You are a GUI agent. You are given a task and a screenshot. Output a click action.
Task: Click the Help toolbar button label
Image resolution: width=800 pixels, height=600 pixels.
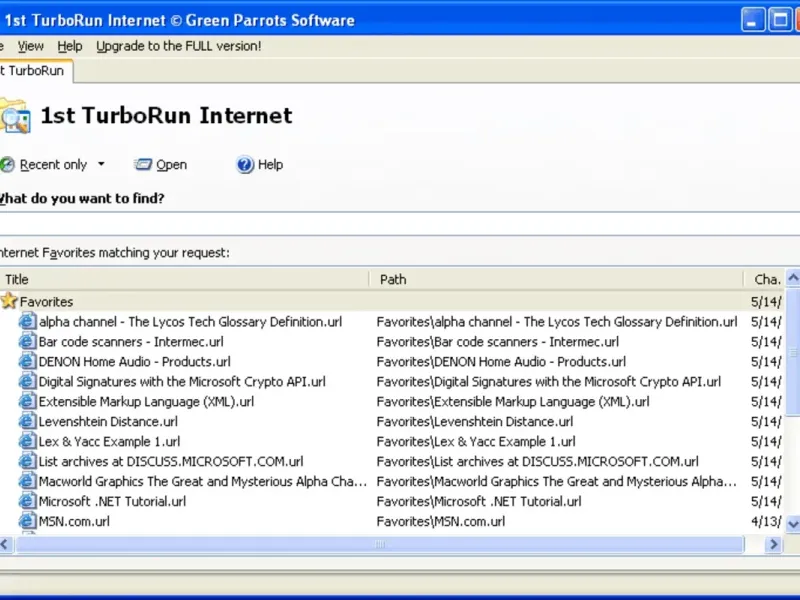270,164
